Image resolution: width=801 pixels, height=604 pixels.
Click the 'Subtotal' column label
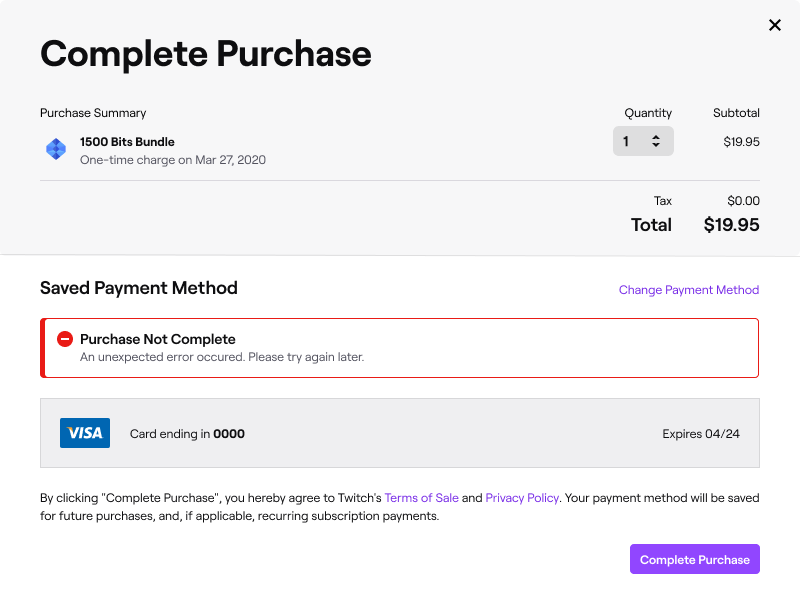pos(736,113)
